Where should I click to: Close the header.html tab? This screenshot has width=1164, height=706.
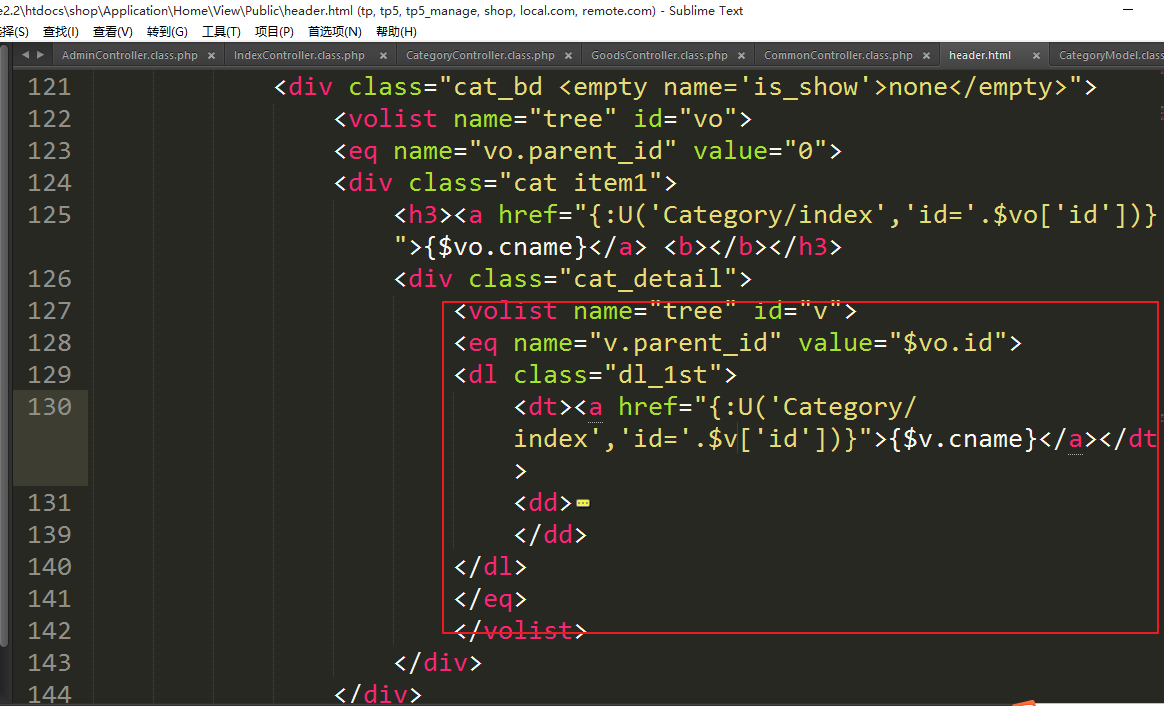click(1036, 56)
